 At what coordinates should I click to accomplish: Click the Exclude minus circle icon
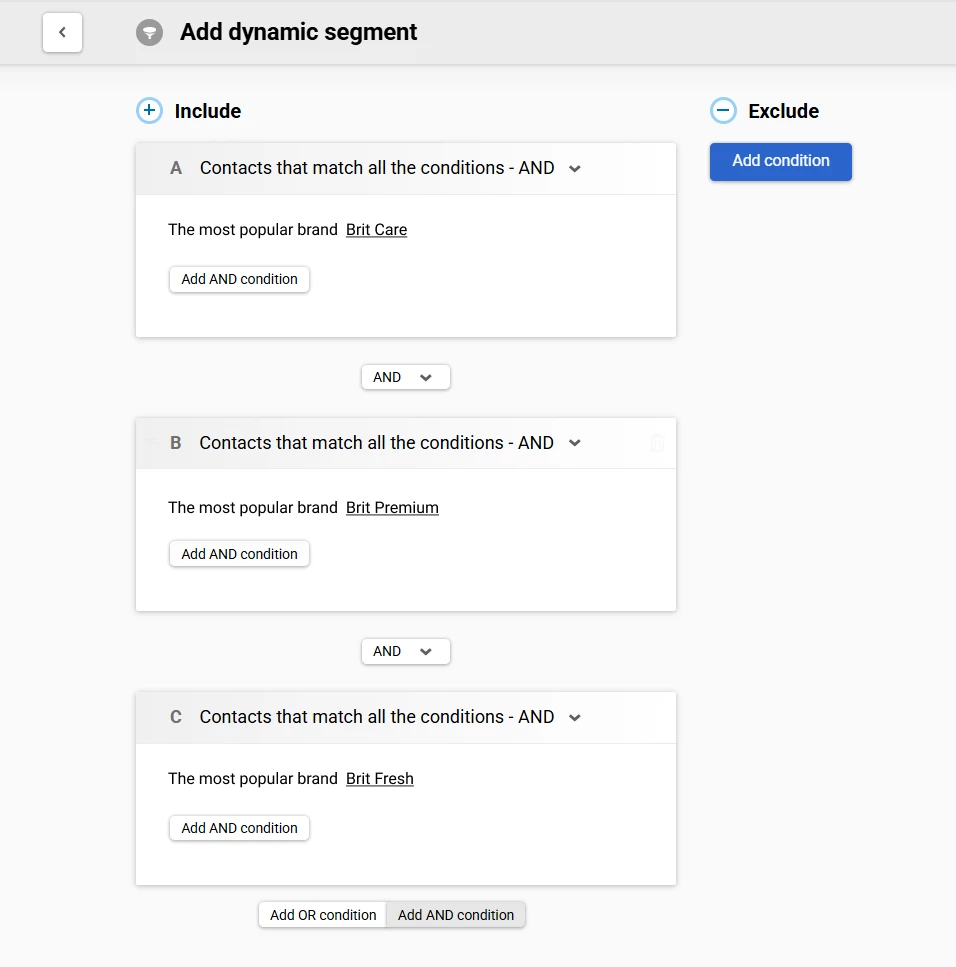(723, 111)
